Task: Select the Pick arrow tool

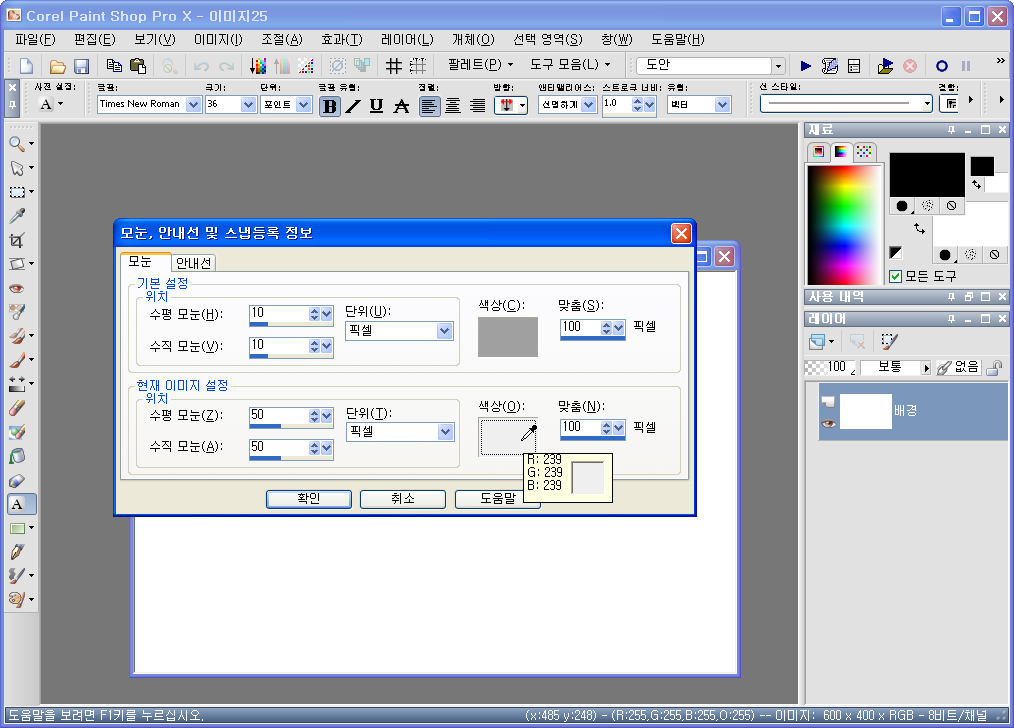Action: 17,168
